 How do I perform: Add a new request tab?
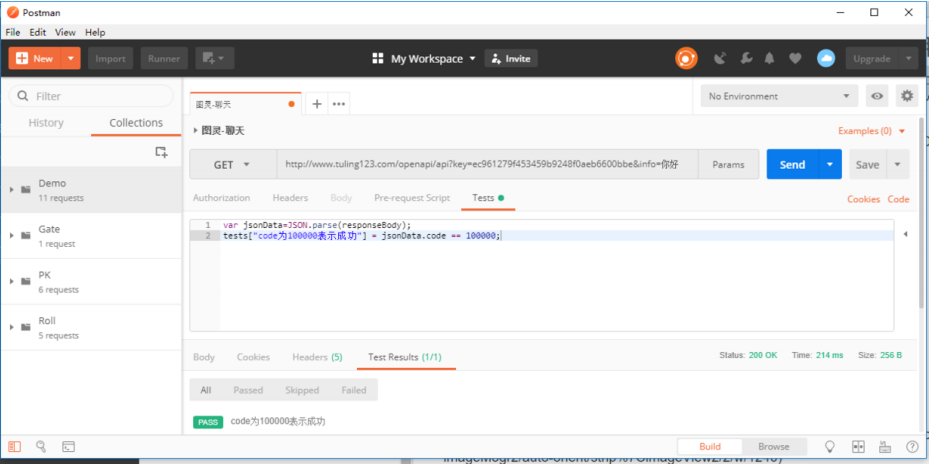[317, 104]
